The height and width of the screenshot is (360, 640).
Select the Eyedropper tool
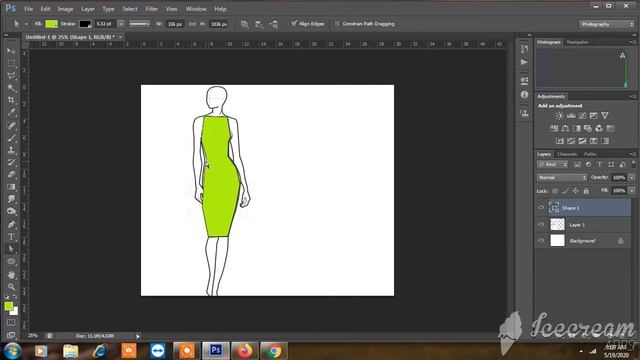tap(11, 112)
